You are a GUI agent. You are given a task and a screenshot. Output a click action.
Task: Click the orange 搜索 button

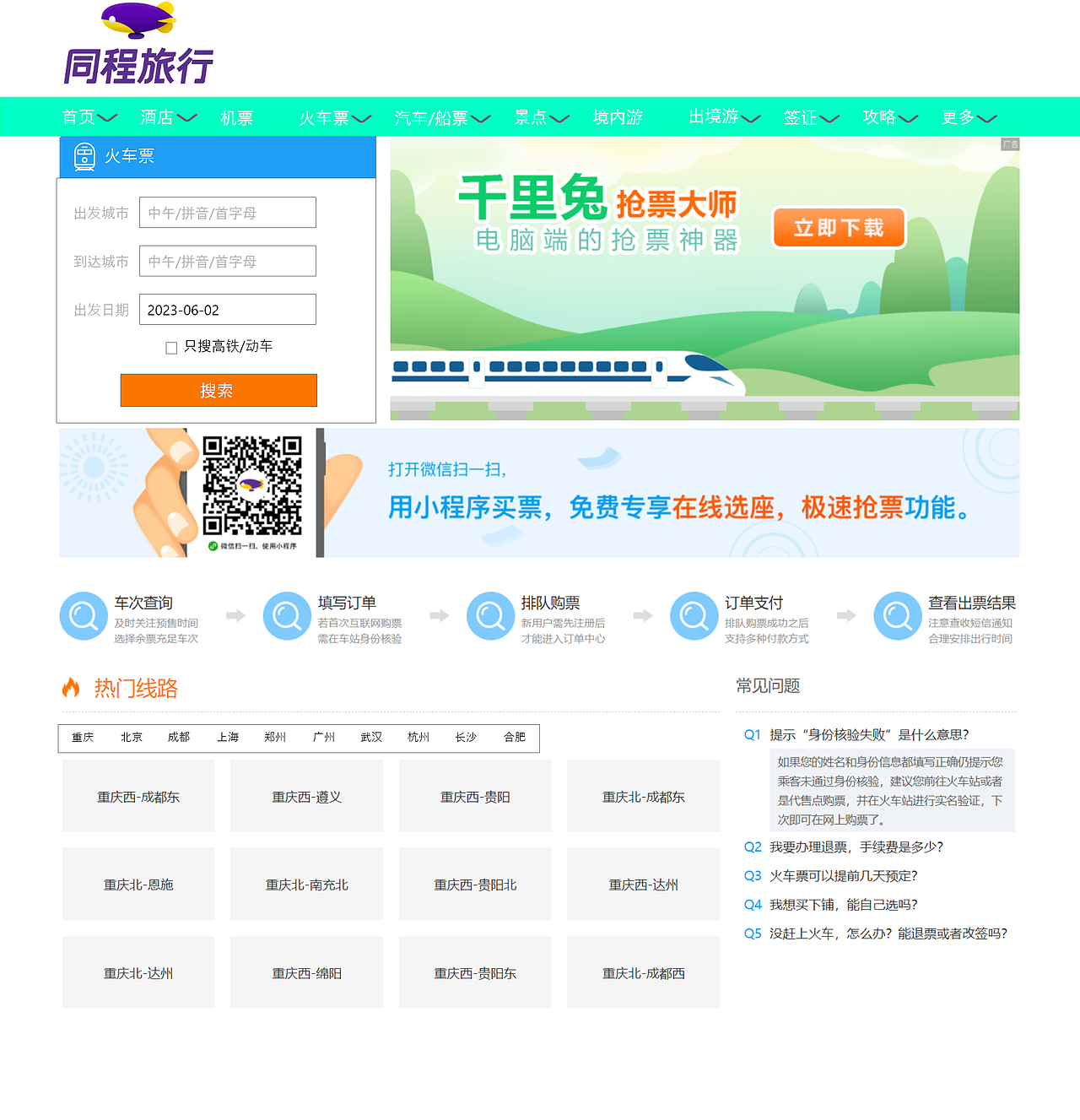219,390
